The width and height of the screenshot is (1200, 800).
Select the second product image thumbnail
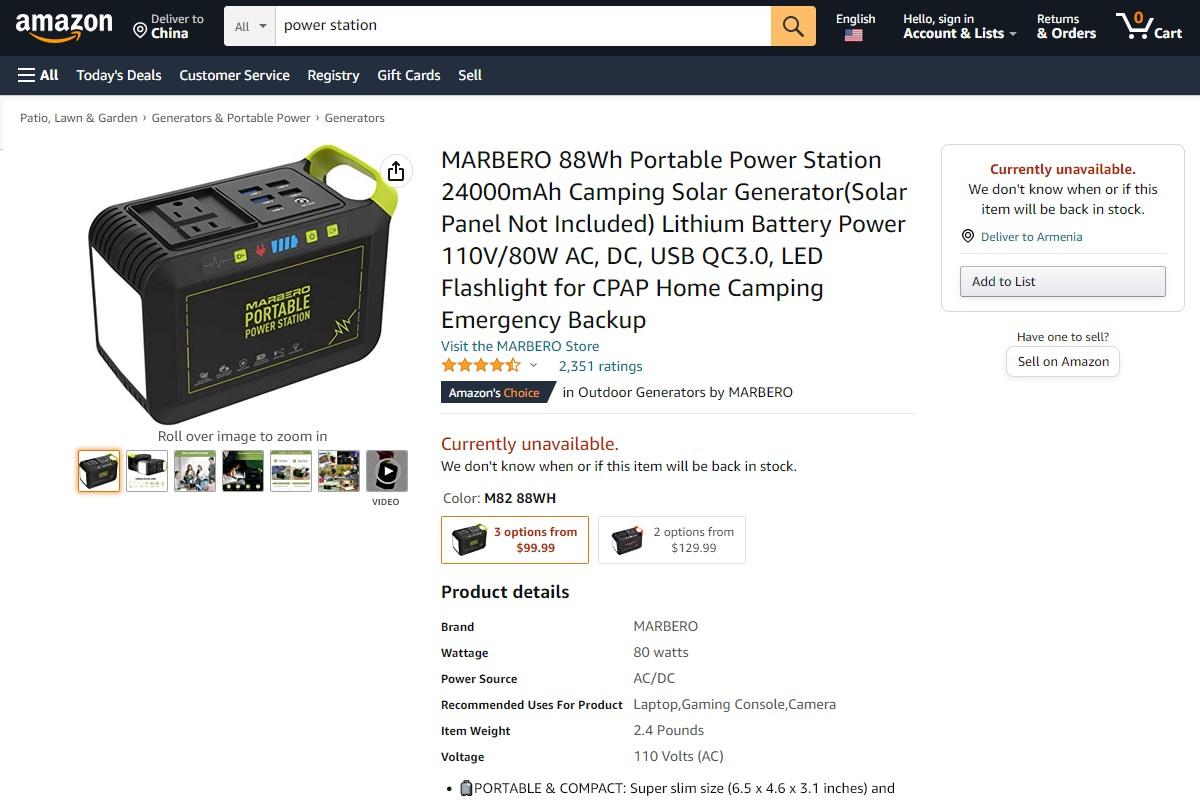pos(147,471)
